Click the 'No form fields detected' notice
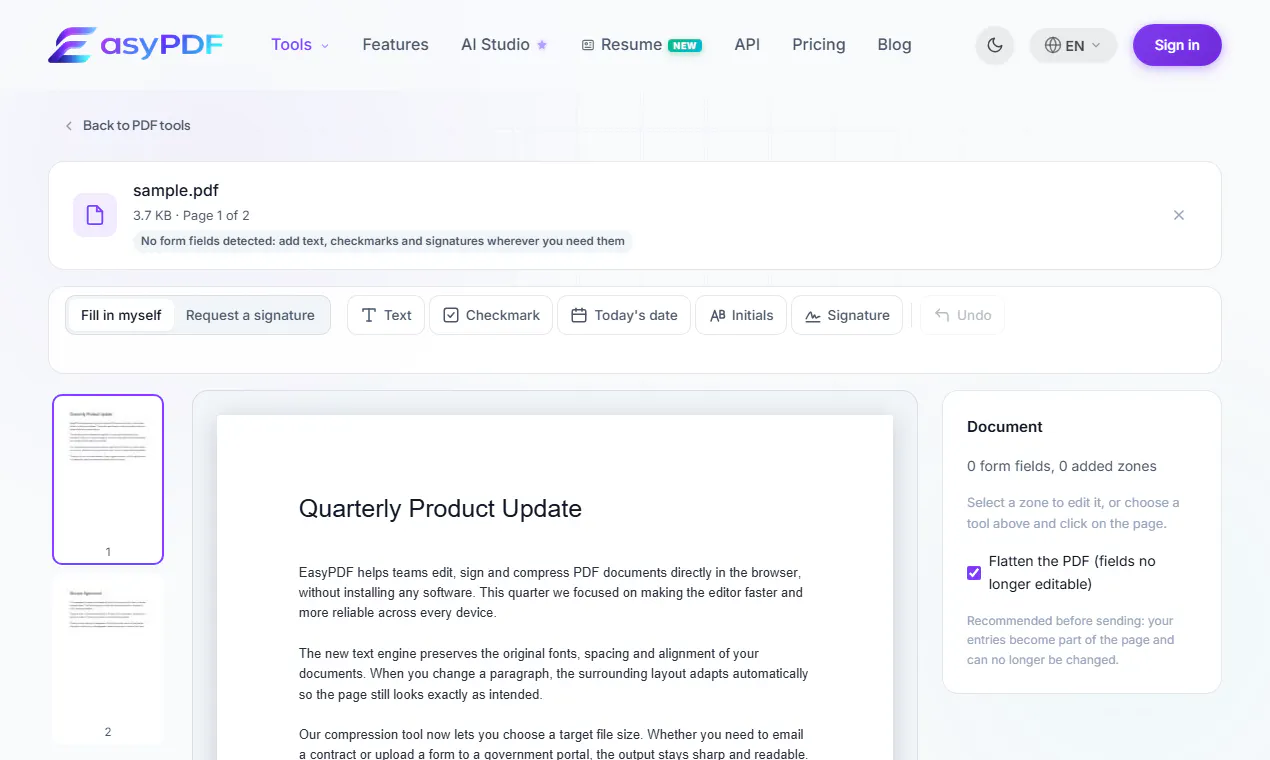Viewport: 1270px width, 760px height. tap(383, 241)
